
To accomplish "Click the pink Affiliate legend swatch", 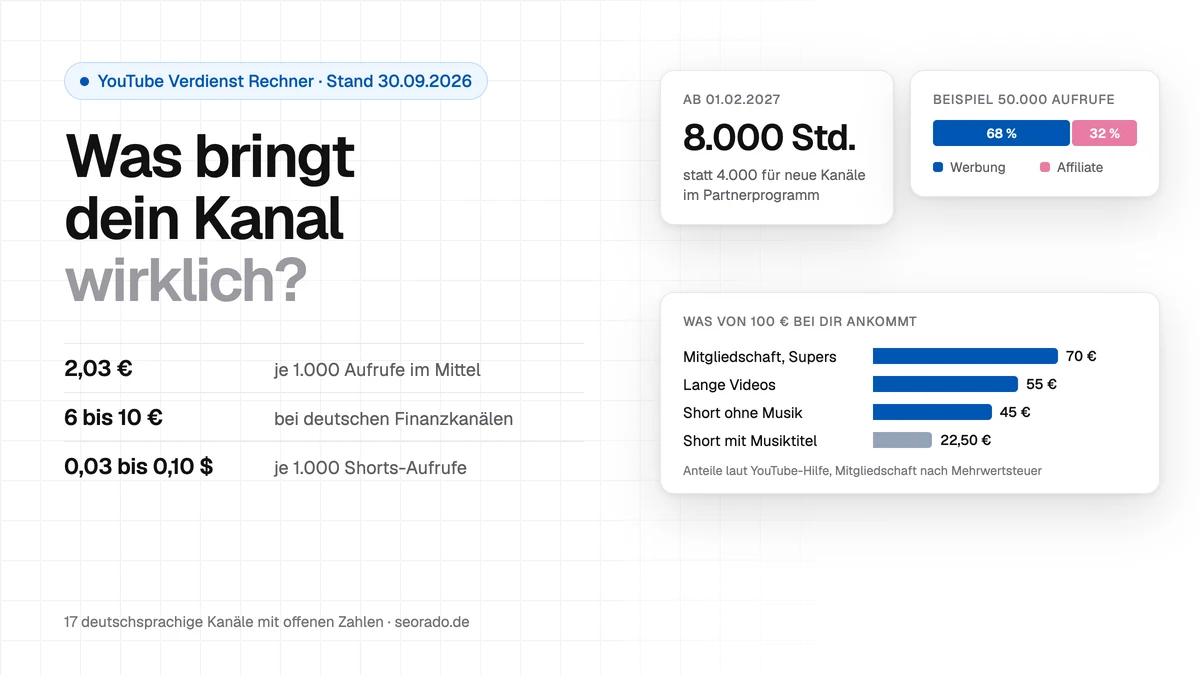I will click(1045, 167).
